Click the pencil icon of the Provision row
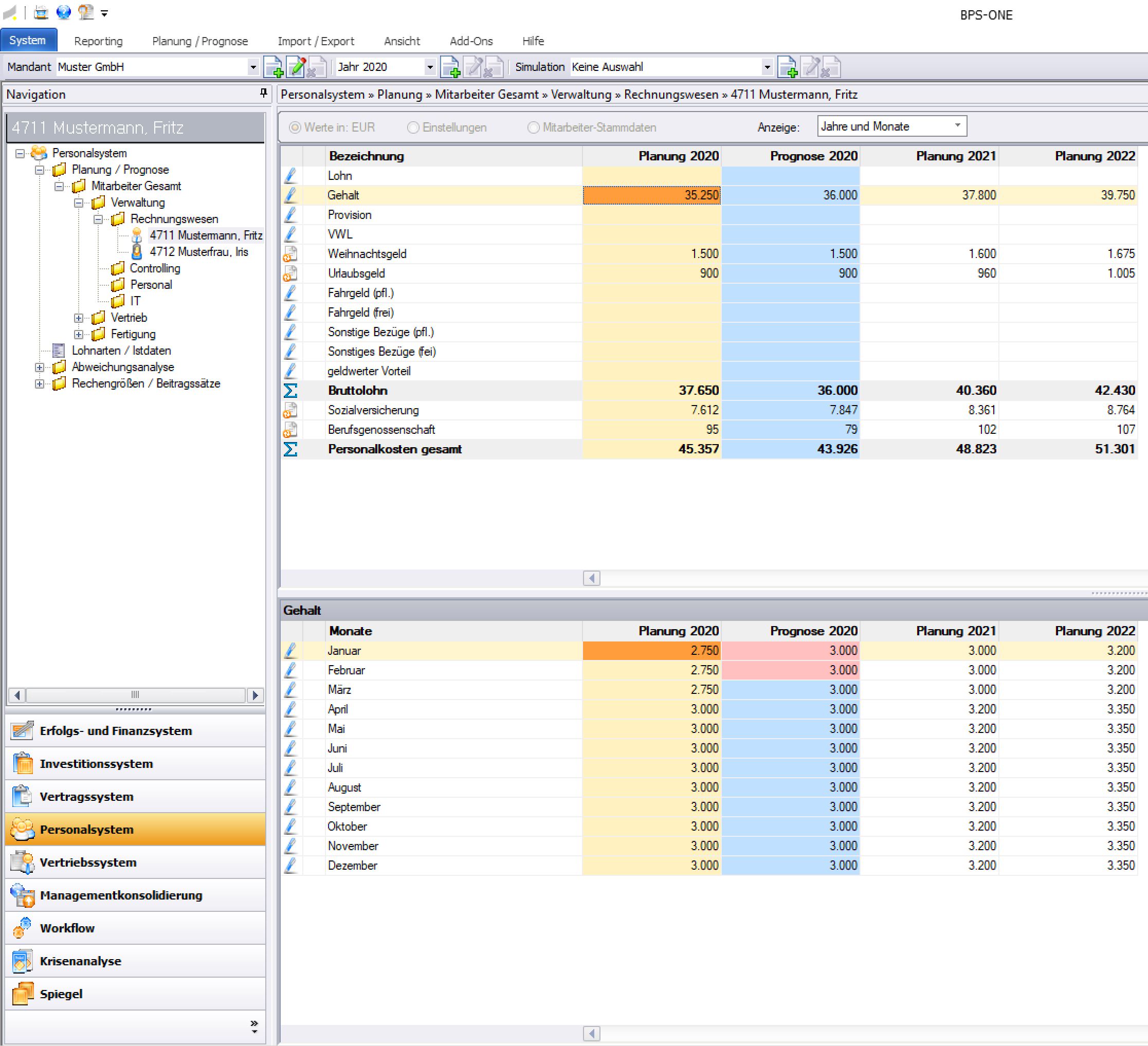Image resolution: width=1148 pixels, height=1046 pixels. pos(290,215)
